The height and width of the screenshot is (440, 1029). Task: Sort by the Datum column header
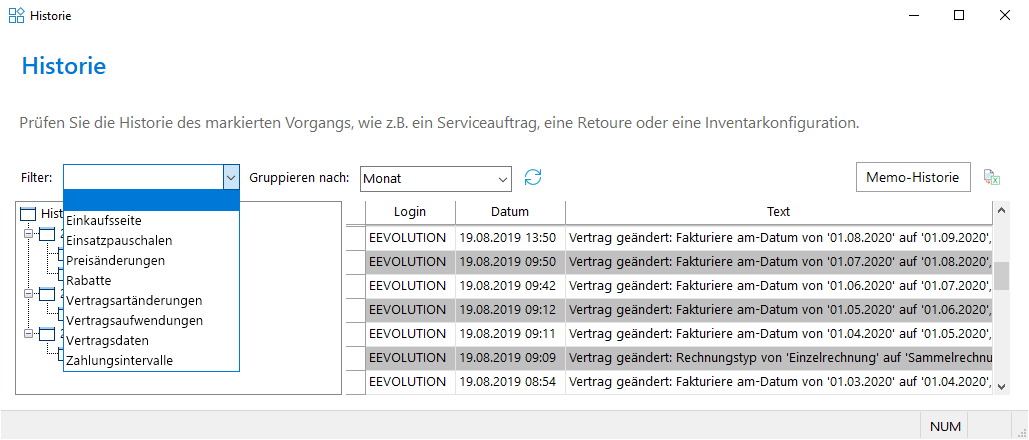(x=511, y=212)
